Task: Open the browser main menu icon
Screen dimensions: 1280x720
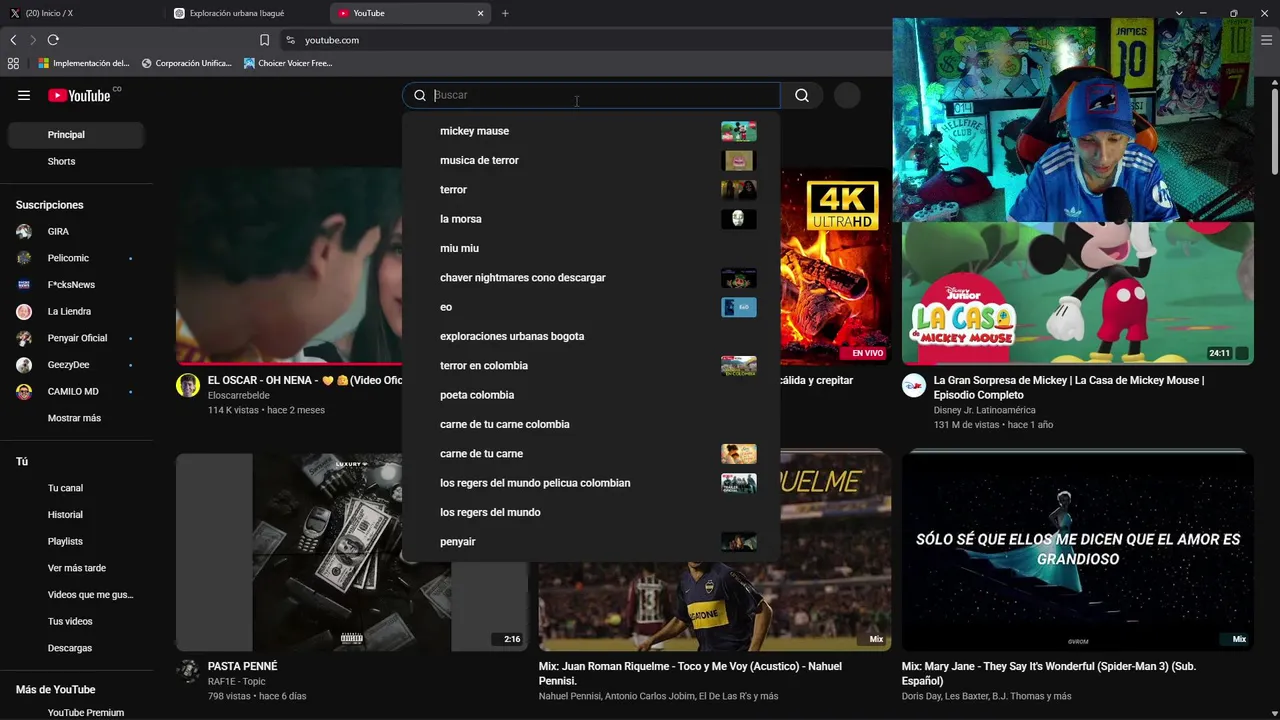Action: 1266,40
